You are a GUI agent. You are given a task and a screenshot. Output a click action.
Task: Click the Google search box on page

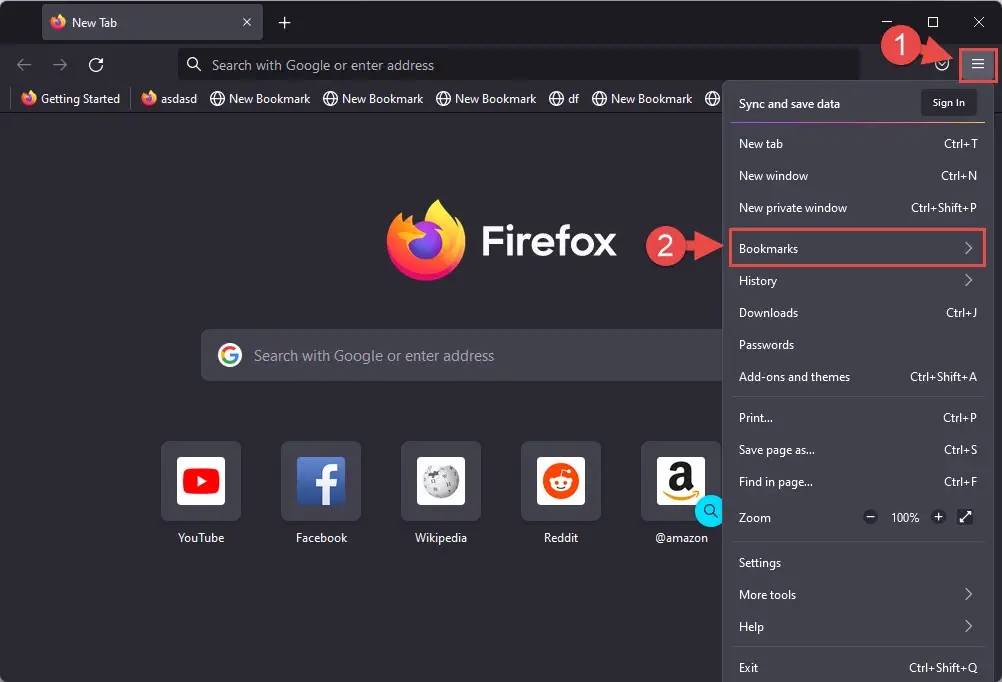tap(462, 355)
